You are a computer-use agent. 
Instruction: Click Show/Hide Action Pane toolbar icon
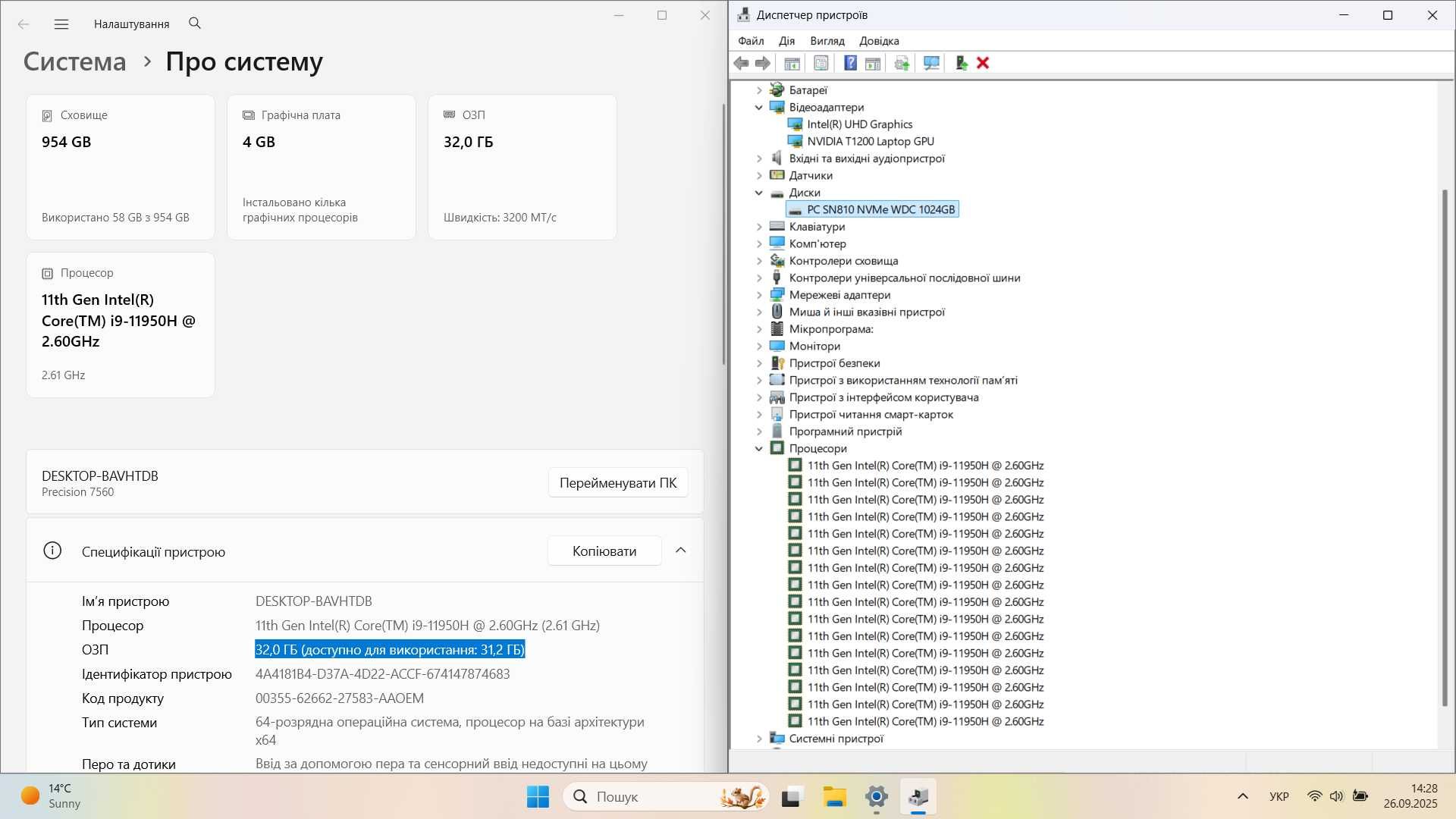[873, 63]
